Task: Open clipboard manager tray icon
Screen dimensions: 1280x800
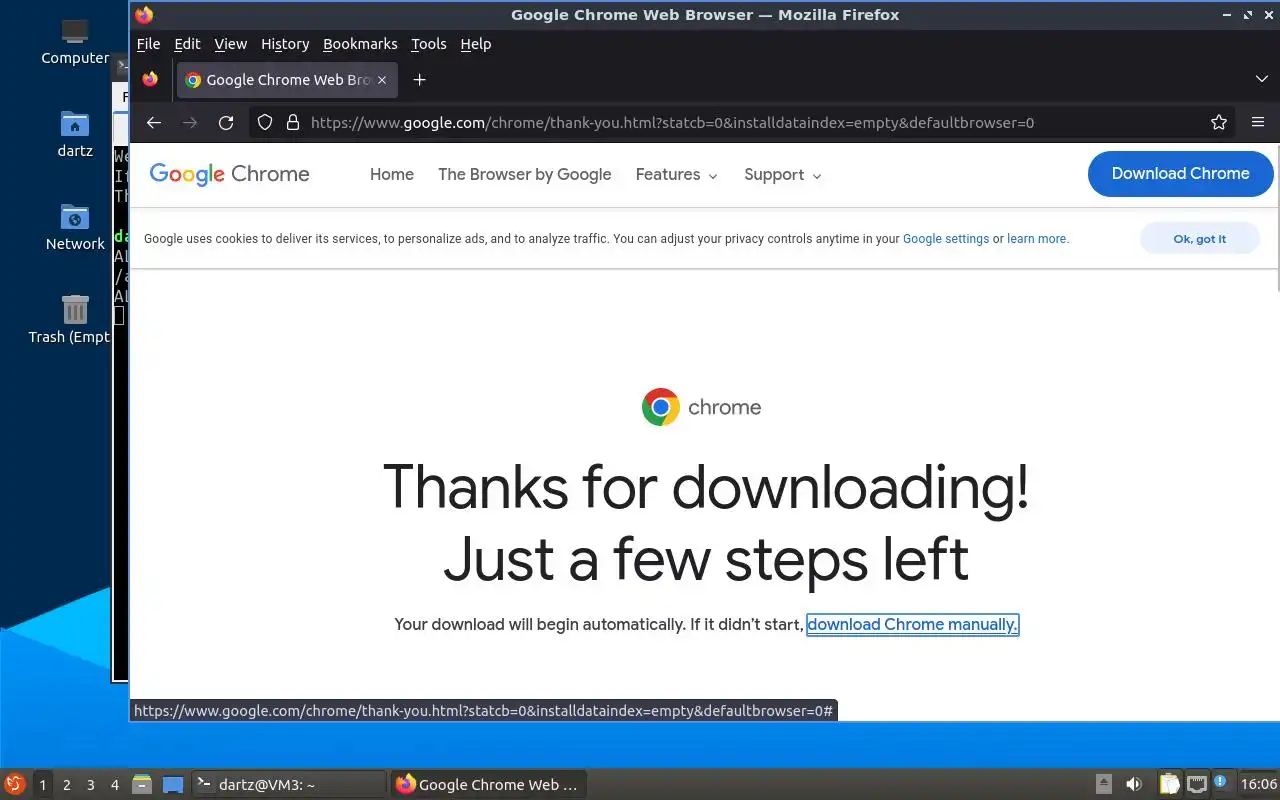Action: coord(1169,784)
